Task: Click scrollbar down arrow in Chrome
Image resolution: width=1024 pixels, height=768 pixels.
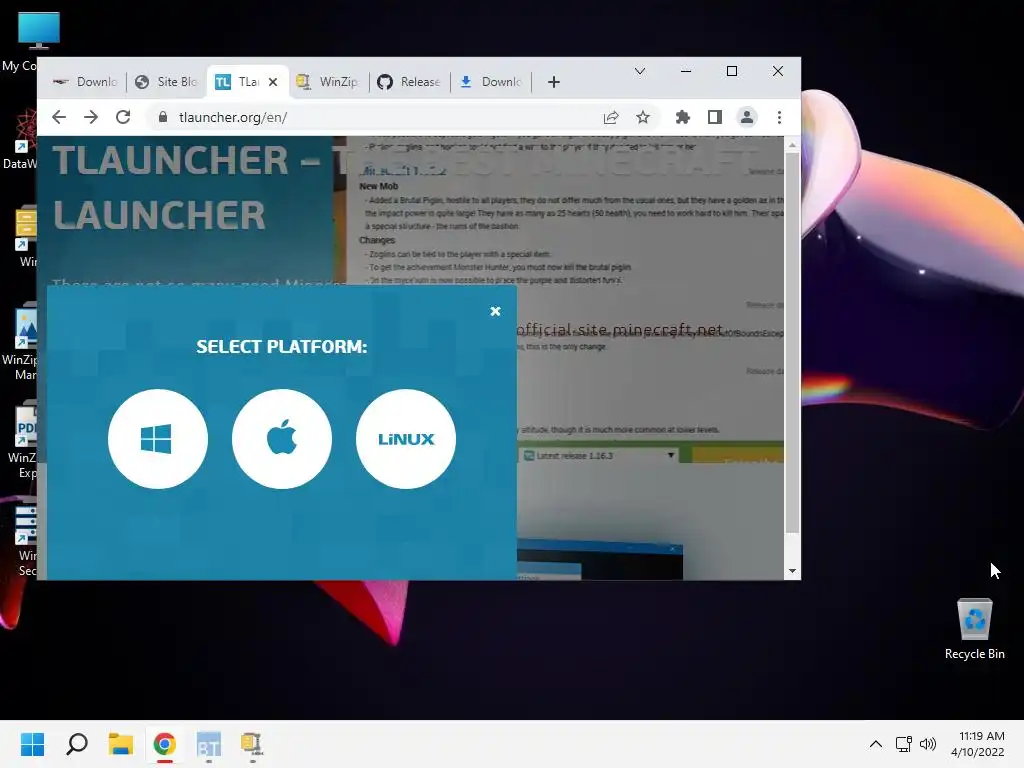Action: tap(792, 571)
